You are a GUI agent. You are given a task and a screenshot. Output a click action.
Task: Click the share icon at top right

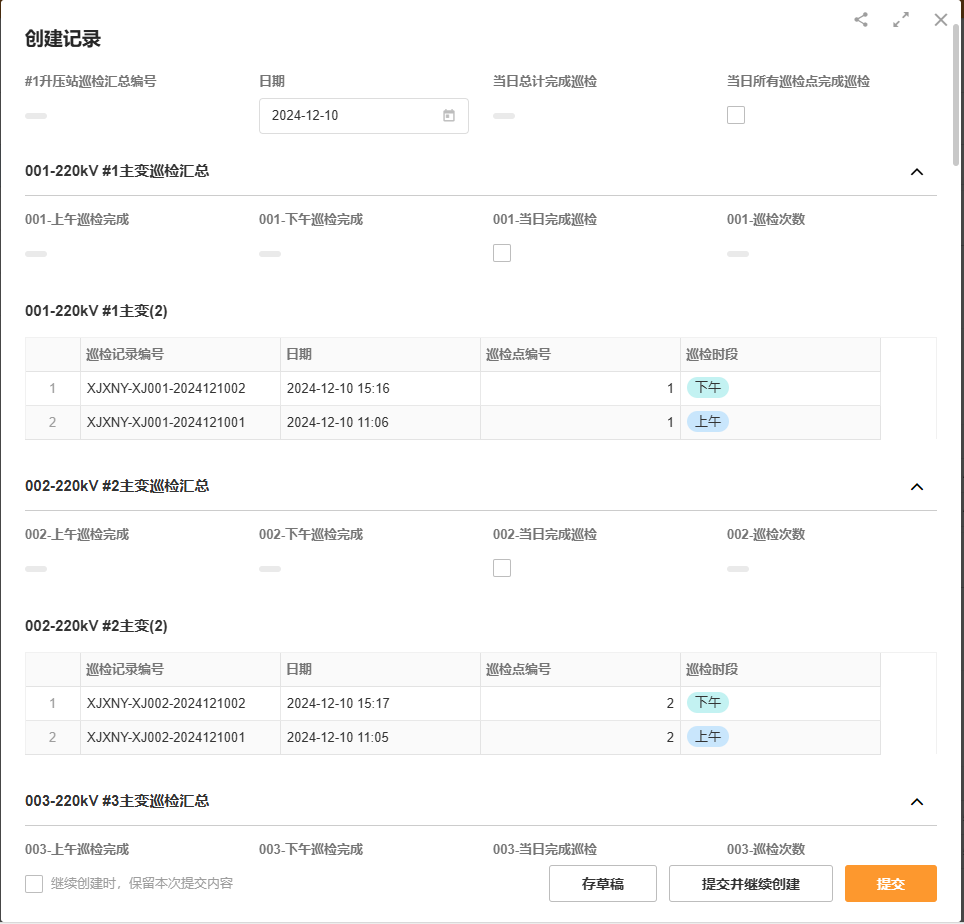[861, 20]
